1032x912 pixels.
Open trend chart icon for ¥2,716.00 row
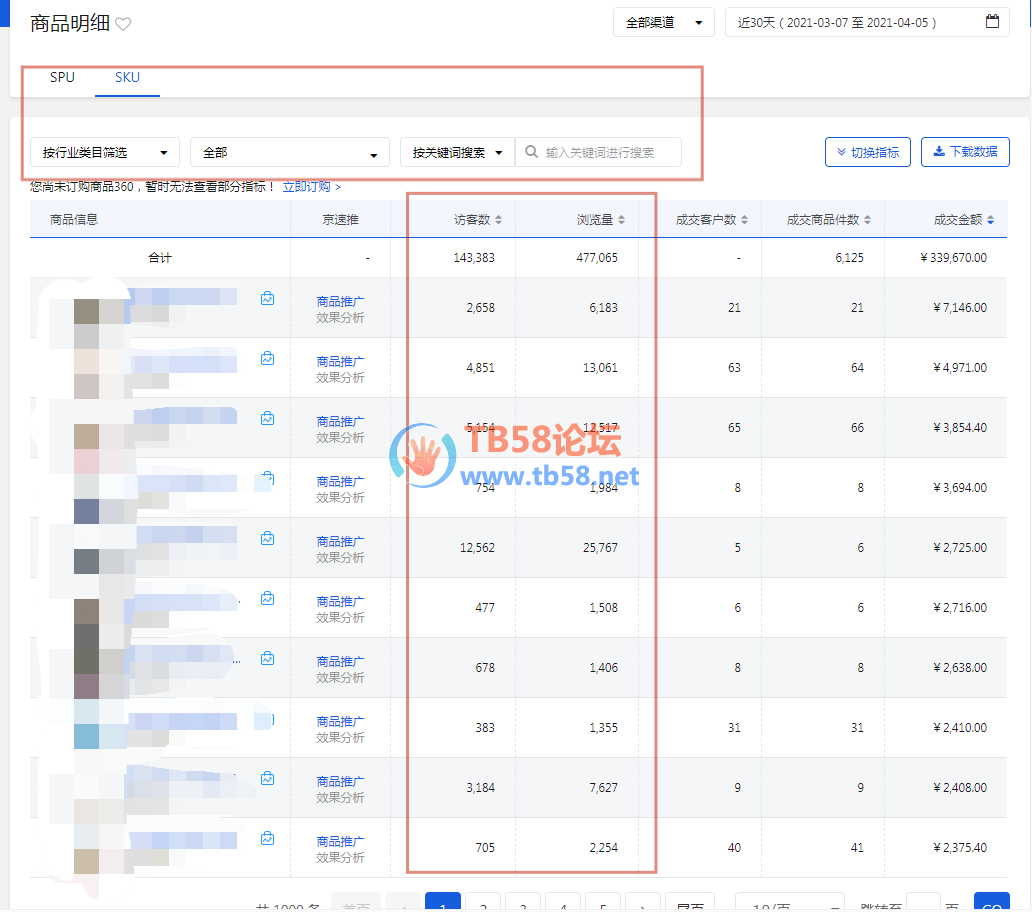coord(267,599)
